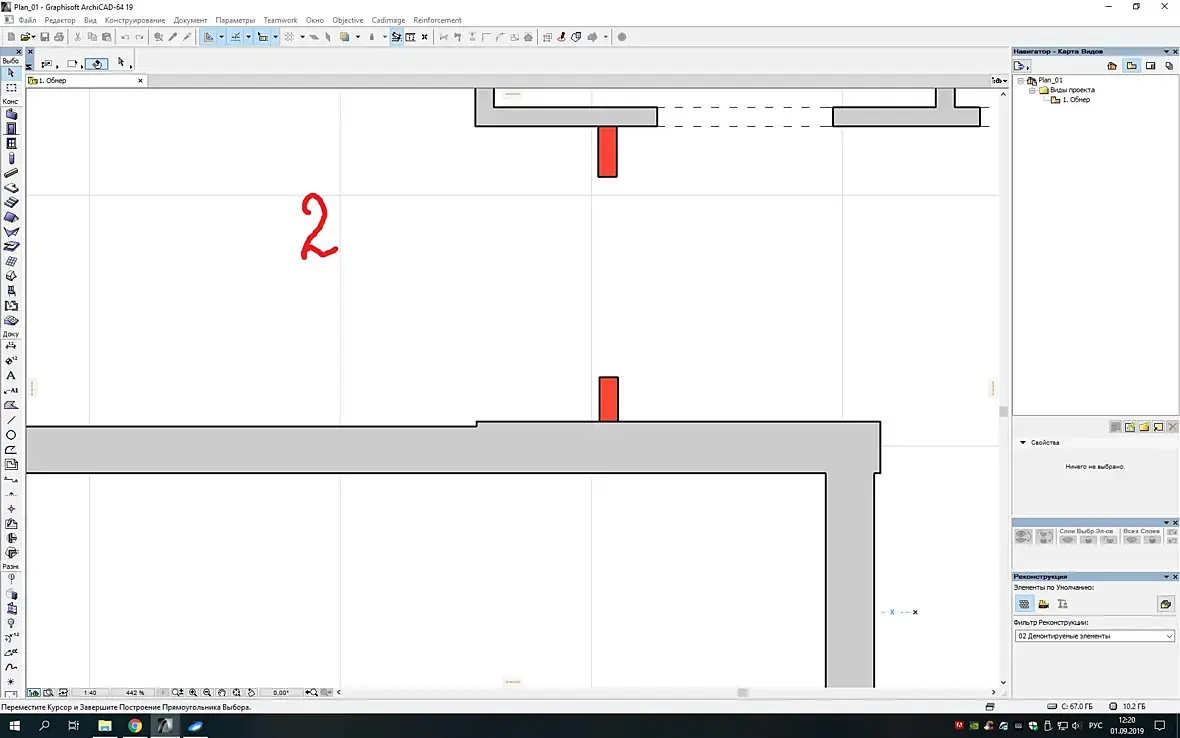Open the Файл menu

27,20
